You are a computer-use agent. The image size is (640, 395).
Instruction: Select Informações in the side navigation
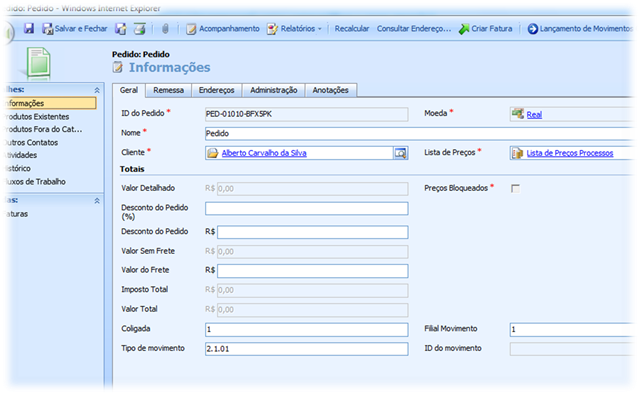(x=50, y=103)
